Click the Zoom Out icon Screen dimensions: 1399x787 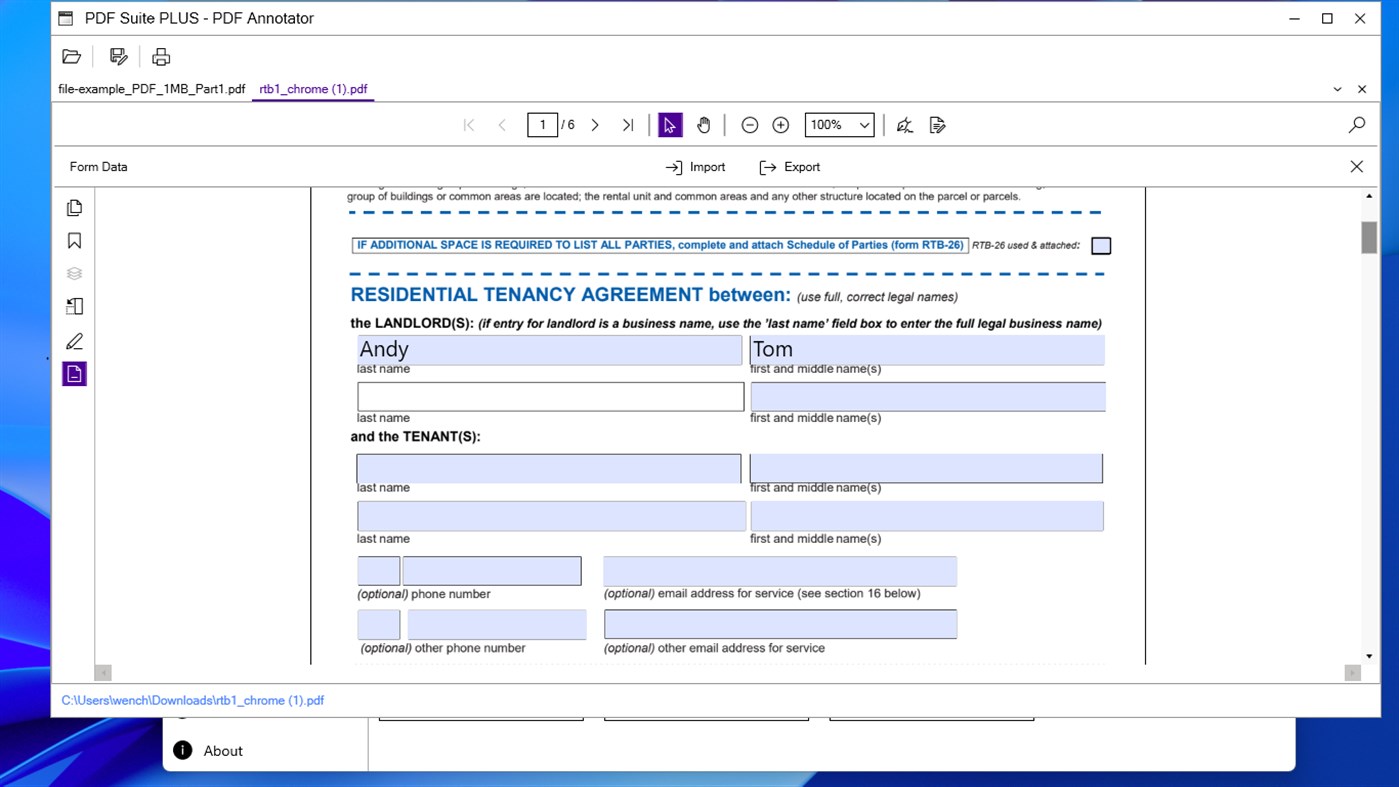[x=749, y=124]
